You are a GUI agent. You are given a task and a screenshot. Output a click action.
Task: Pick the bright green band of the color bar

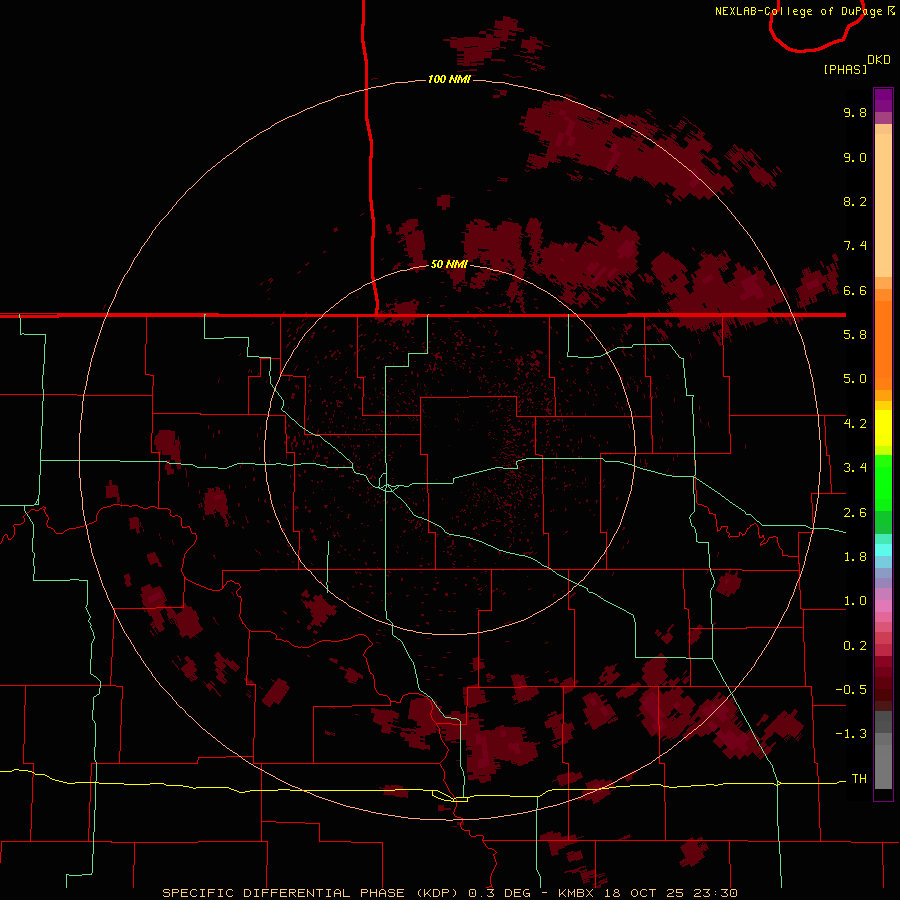click(x=883, y=481)
